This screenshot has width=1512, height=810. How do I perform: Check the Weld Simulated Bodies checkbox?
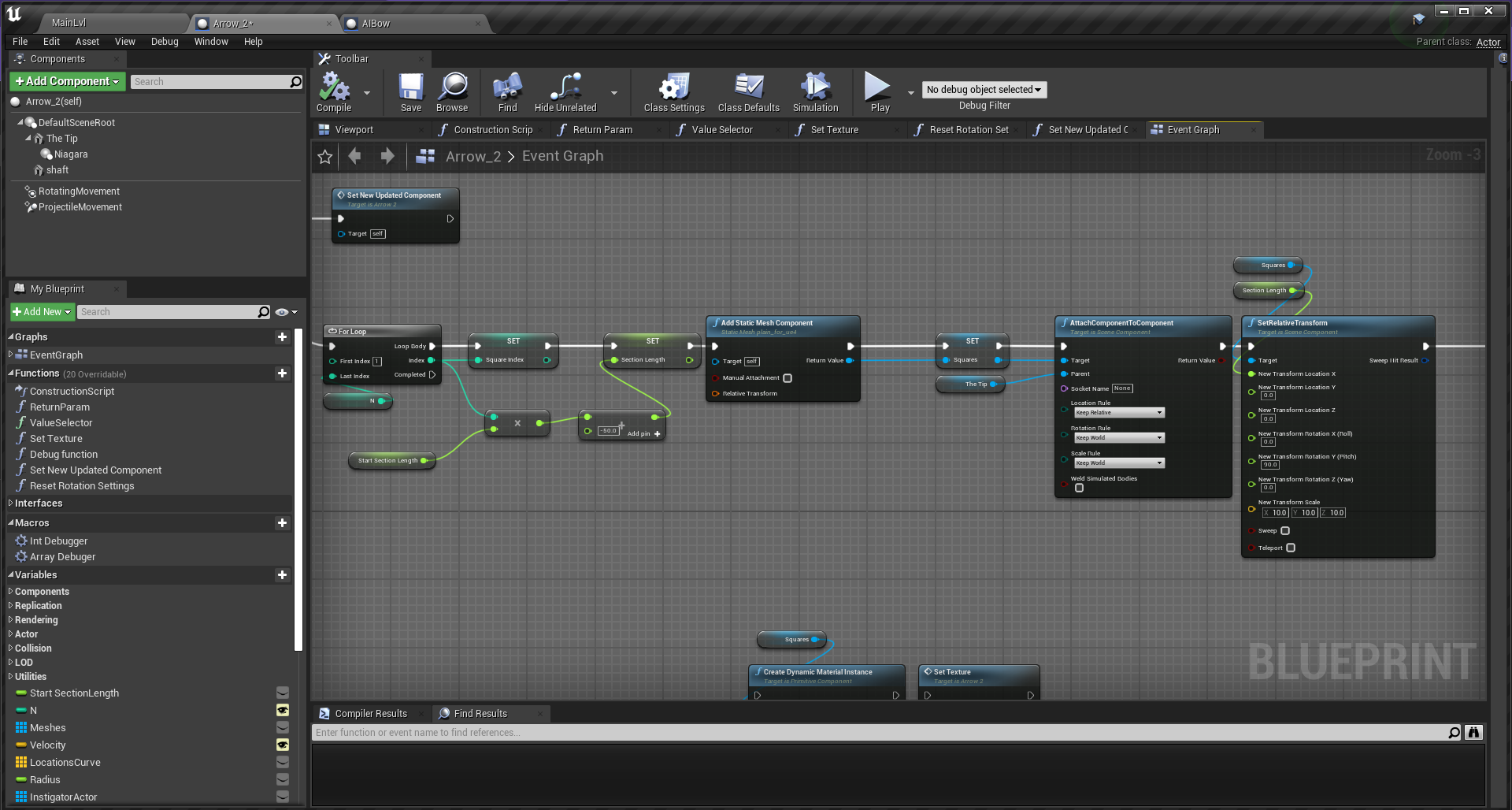[x=1080, y=489]
